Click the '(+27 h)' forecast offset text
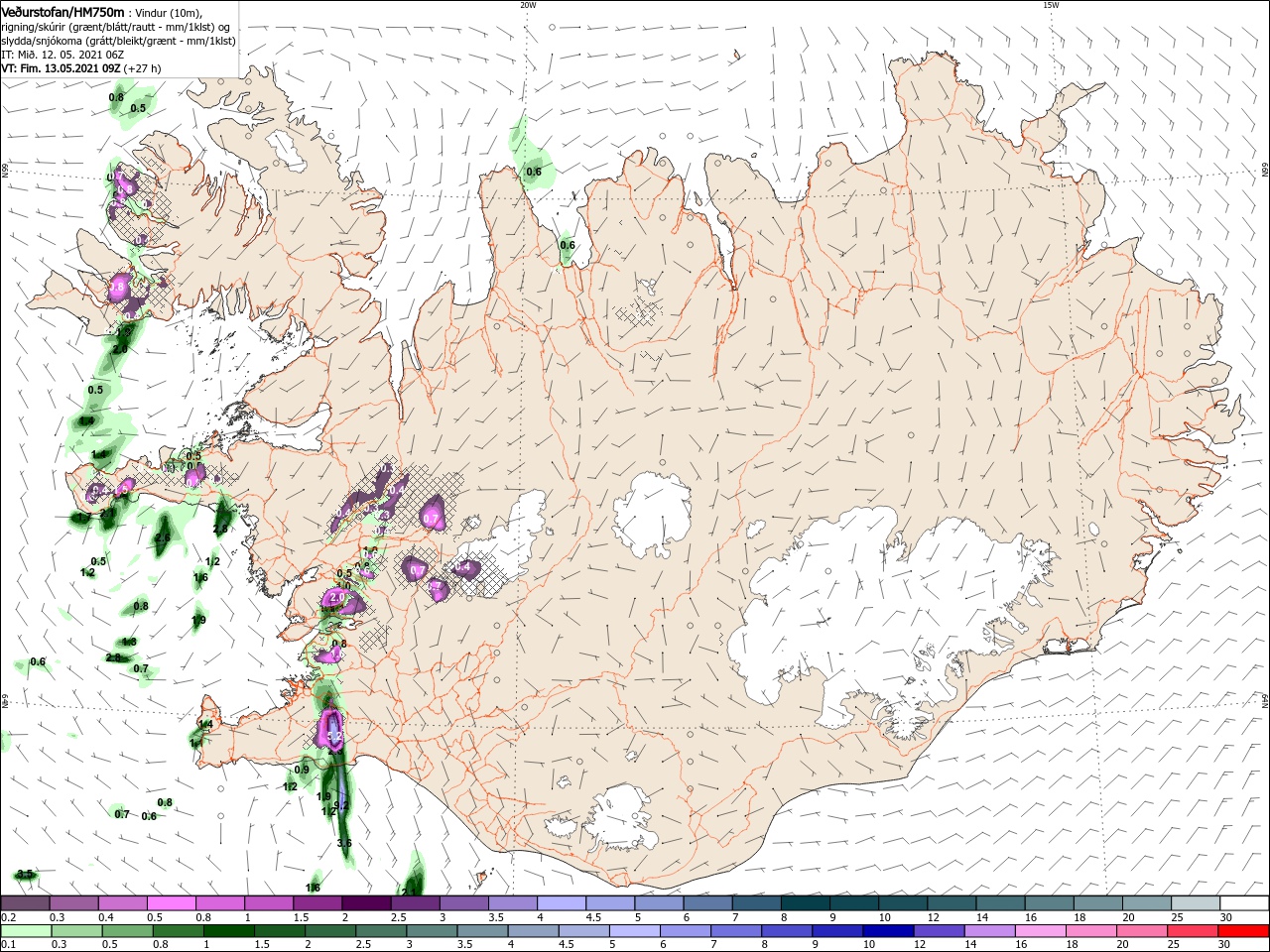 [143, 68]
